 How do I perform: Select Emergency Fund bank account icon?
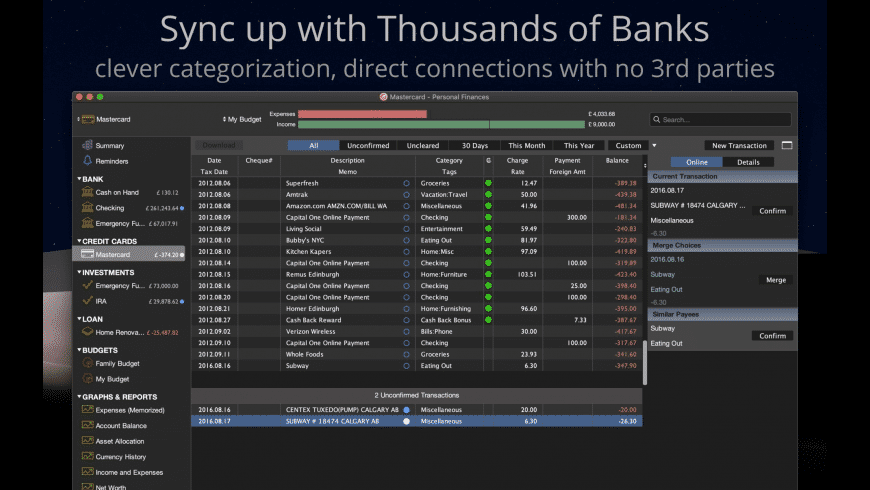87,223
